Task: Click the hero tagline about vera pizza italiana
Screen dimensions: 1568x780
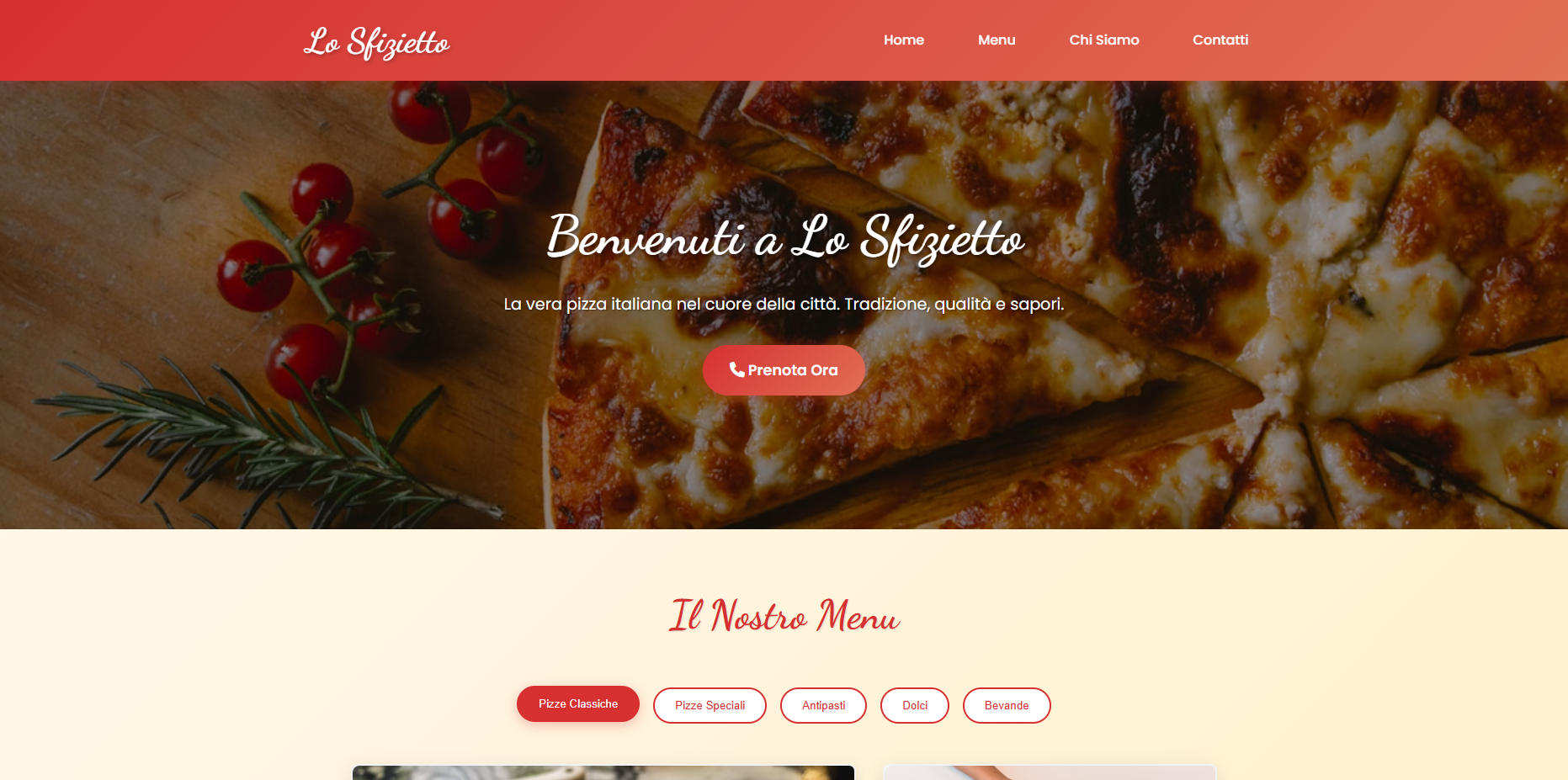Action: [784, 304]
